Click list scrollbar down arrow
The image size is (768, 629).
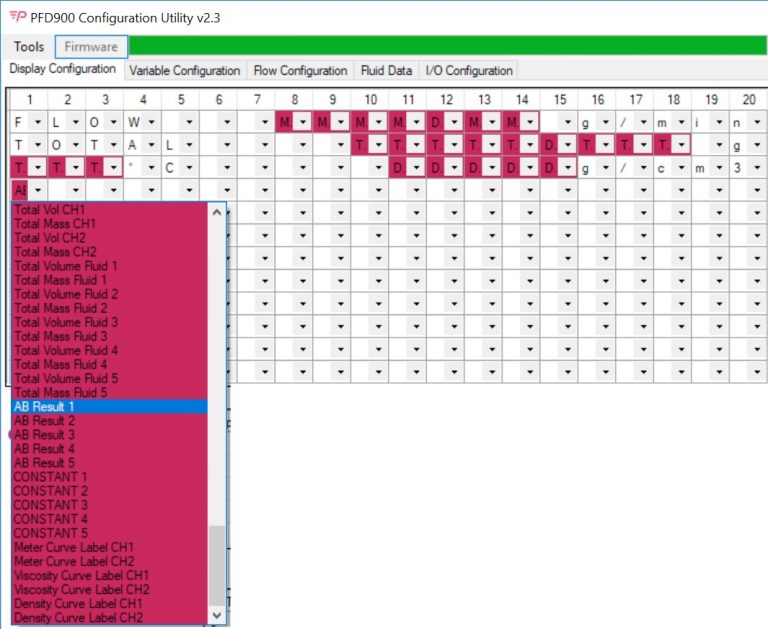[x=217, y=615]
